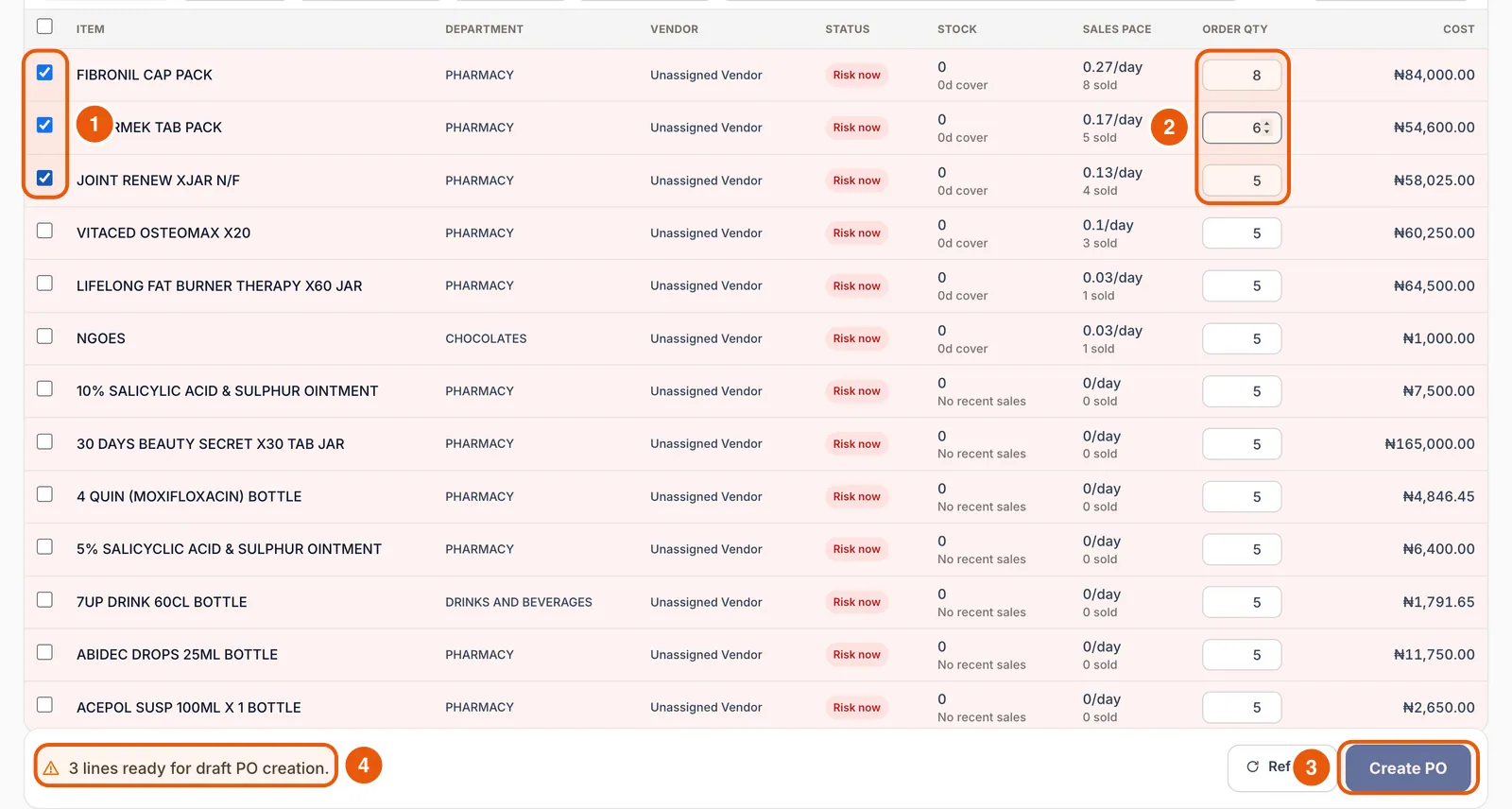1512x809 pixels.
Task: Click the ORDER QTY column header
Action: coord(1234,29)
